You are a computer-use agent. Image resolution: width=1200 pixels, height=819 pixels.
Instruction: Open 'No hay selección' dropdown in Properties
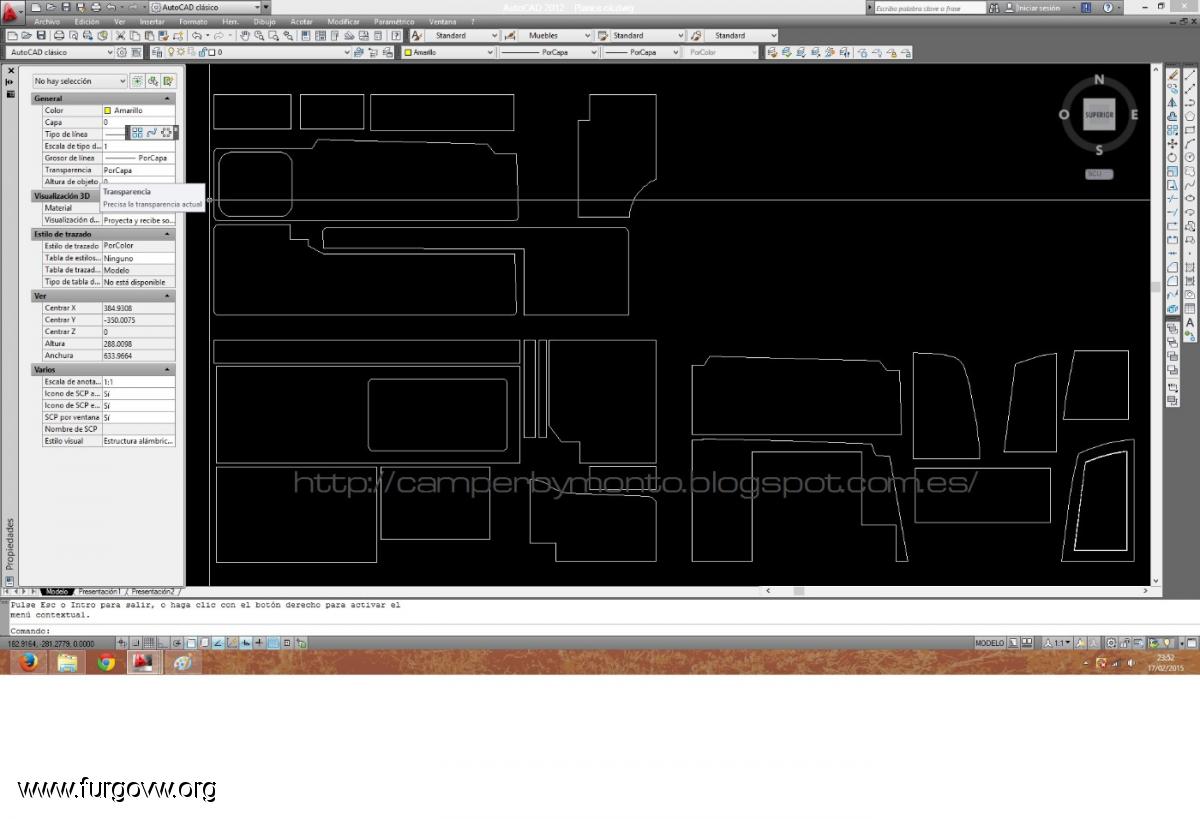pos(80,81)
